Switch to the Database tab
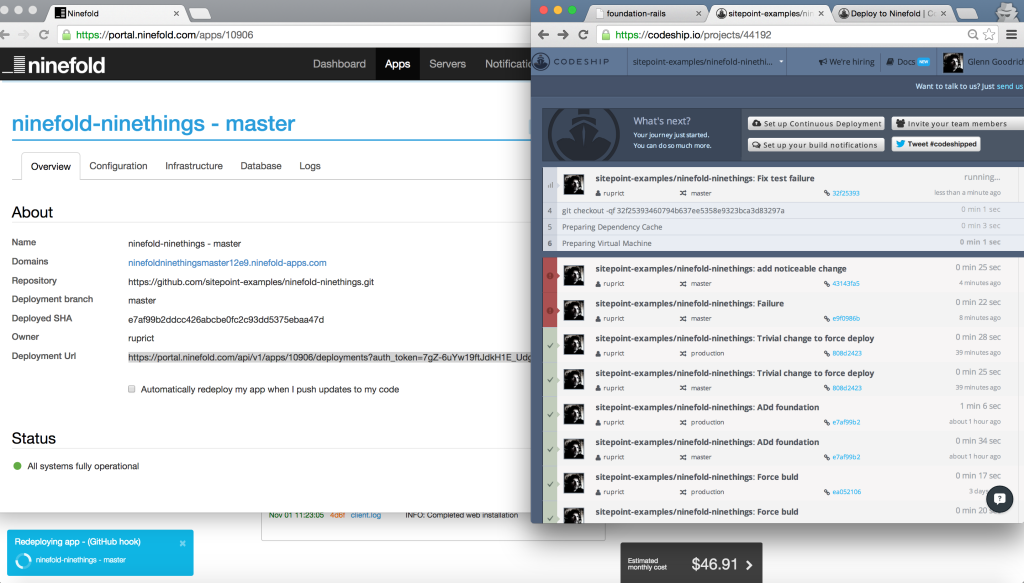Screen dimensions: 1024x583 tap(261, 166)
